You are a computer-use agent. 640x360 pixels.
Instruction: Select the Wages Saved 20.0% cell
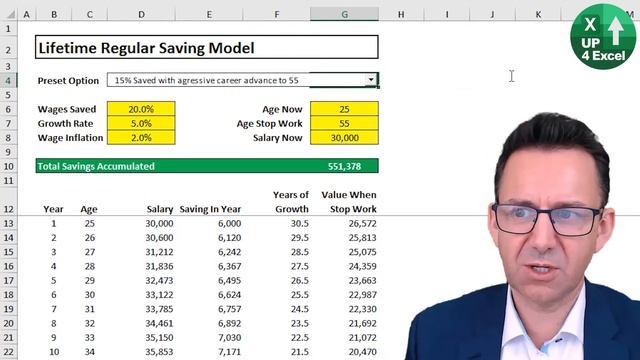tap(141, 109)
